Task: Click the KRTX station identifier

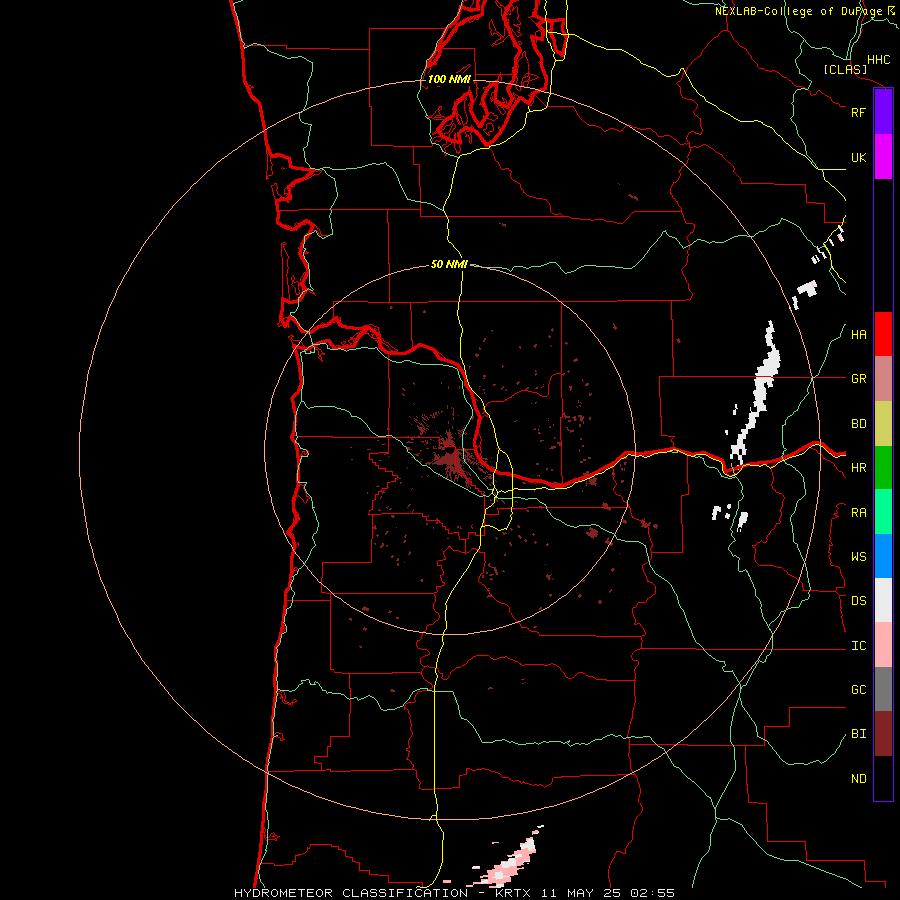Action: click(514, 893)
